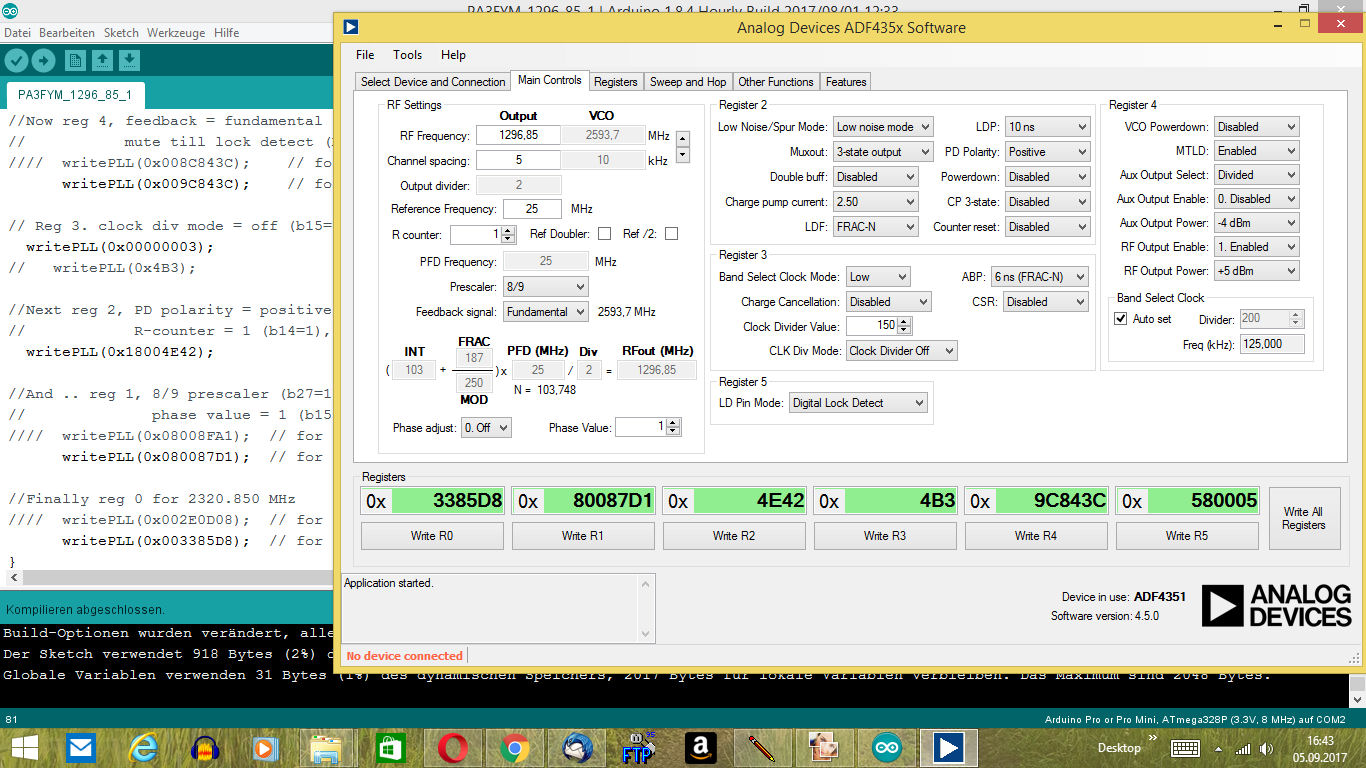Open Thunderbird from the taskbar

[x=577, y=747]
